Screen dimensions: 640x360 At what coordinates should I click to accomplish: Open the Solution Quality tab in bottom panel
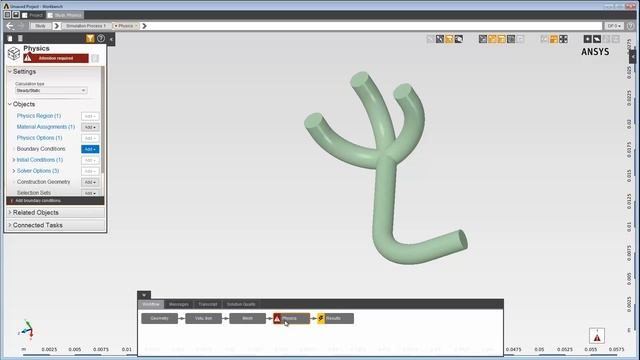coord(241,304)
